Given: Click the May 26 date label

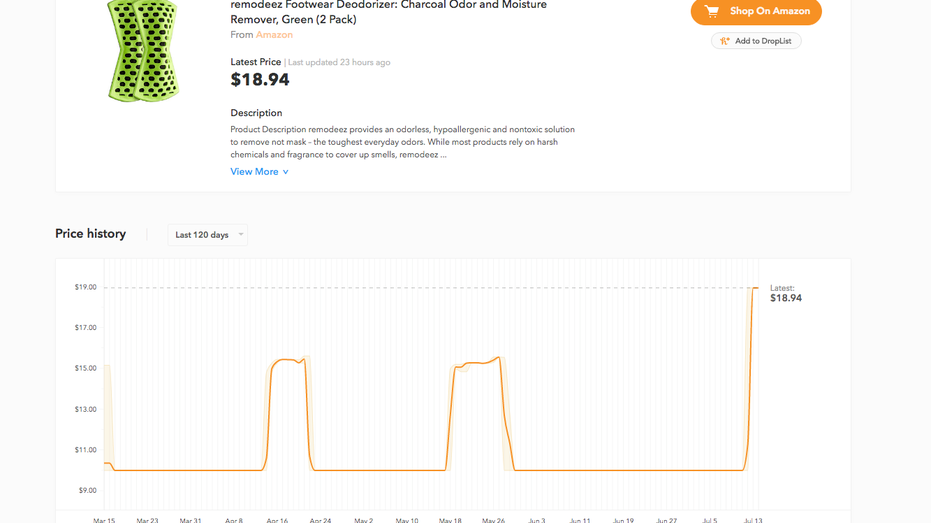Looking at the screenshot, I should point(493,520).
